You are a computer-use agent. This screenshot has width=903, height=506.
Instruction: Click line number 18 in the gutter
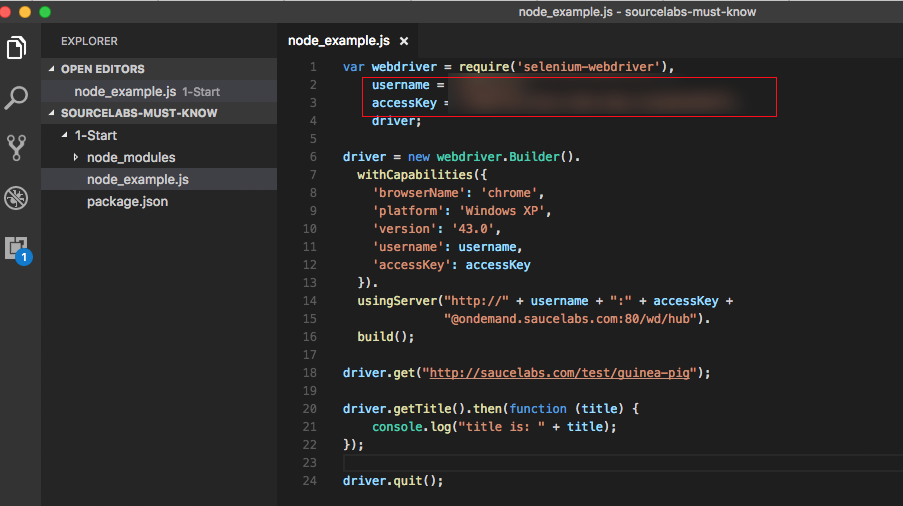[x=310, y=372]
